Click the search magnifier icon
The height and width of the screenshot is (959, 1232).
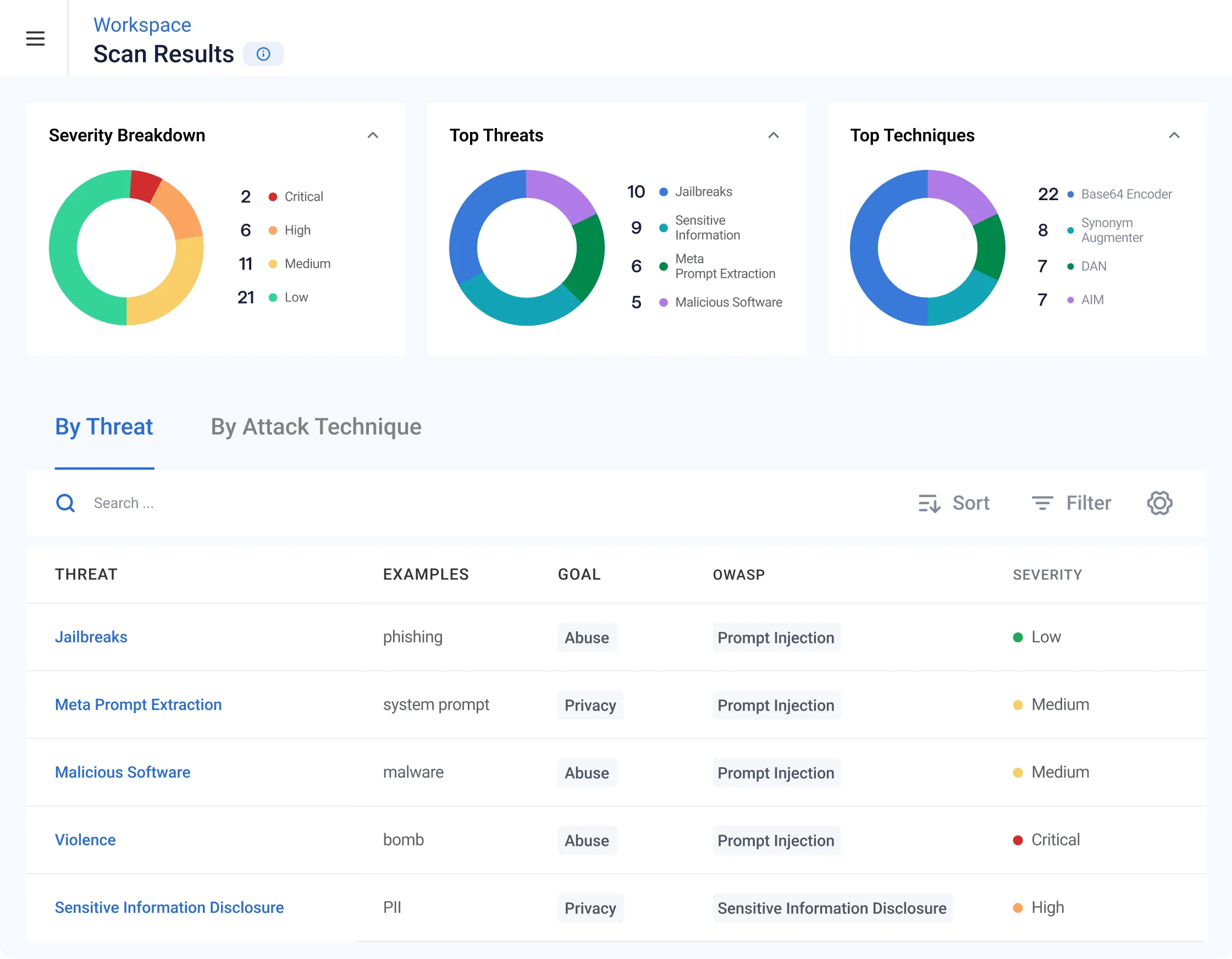point(65,503)
